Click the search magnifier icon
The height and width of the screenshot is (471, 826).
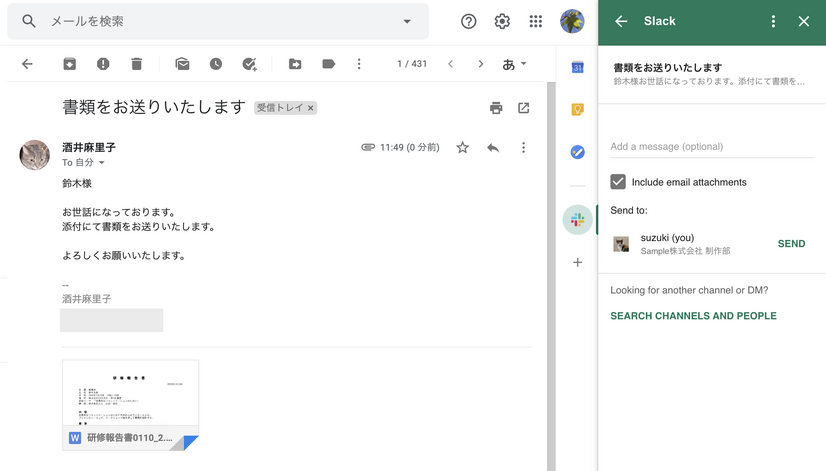pyautogui.click(x=29, y=21)
